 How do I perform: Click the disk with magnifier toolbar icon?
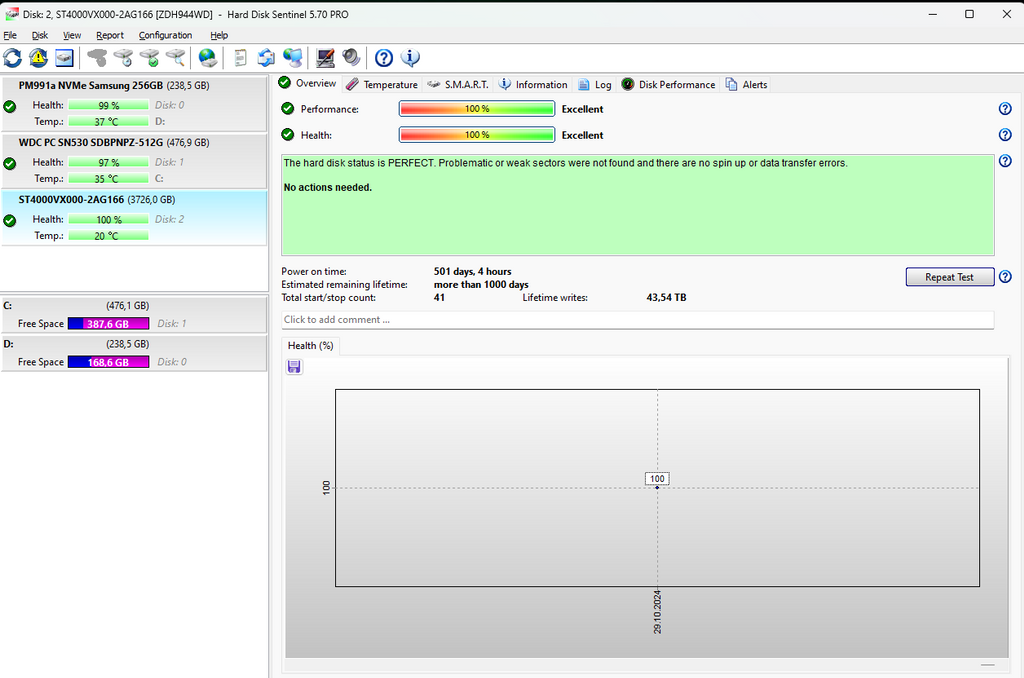[x=176, y=57]
